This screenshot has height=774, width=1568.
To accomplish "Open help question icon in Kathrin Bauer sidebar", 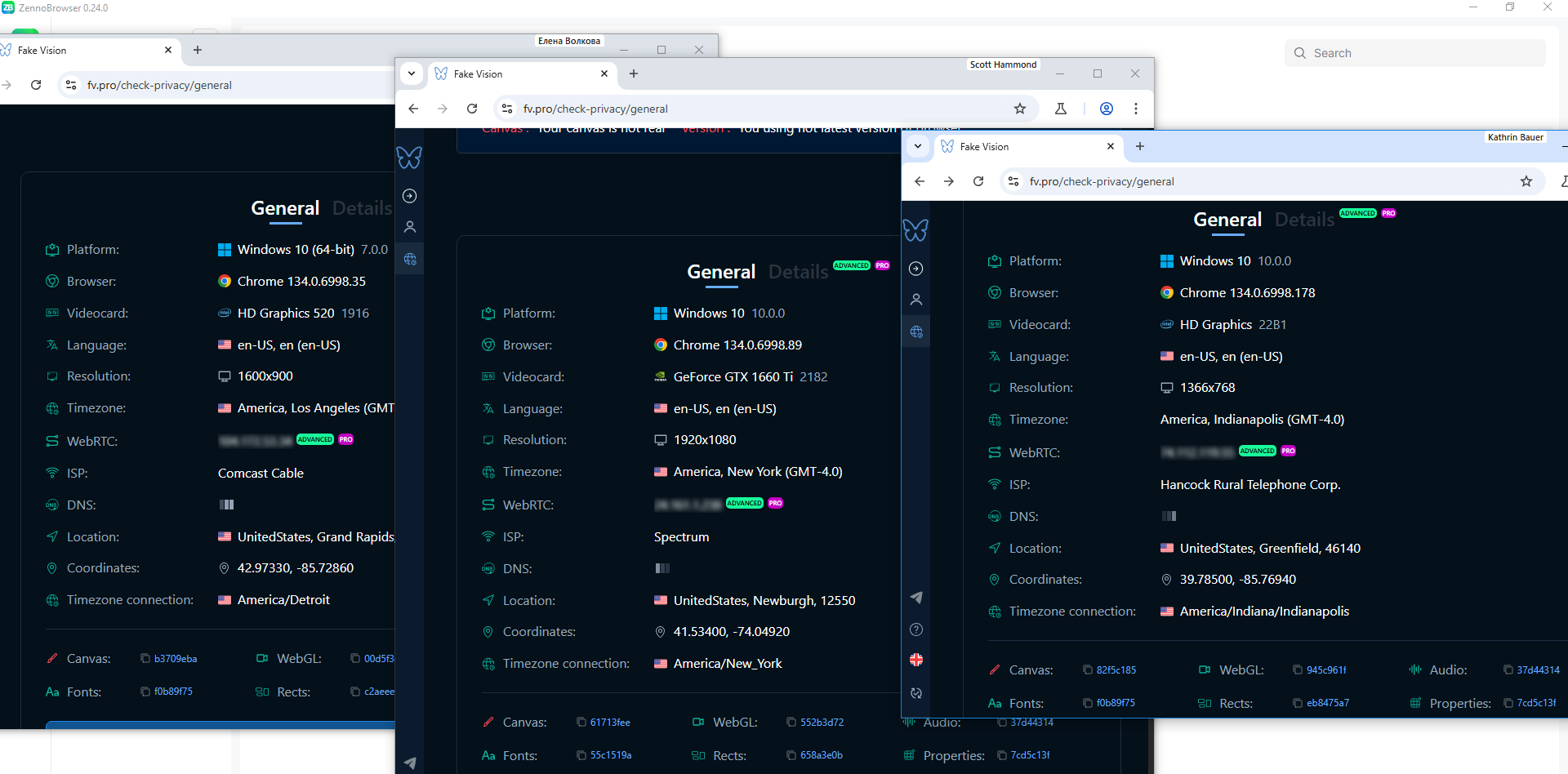I will click(916, 629).
